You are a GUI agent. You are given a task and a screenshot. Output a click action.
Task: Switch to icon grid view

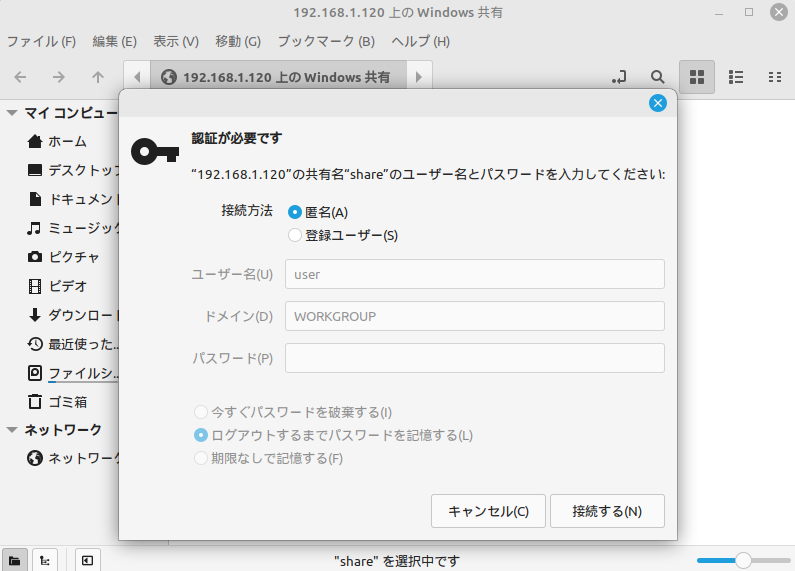pyautogui.click(x=697, y=77)
